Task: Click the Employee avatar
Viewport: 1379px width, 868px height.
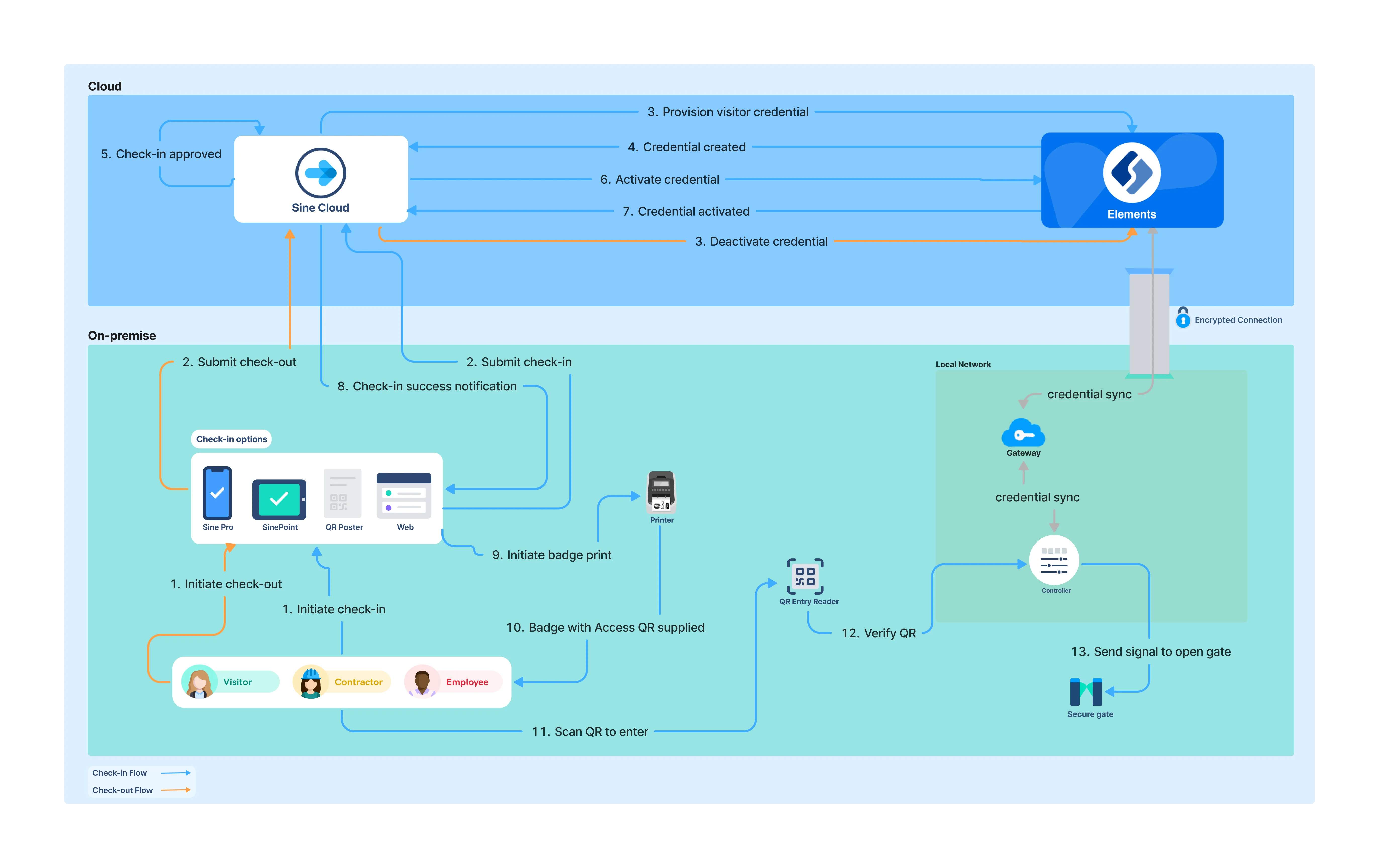Action: coord(423,682)
